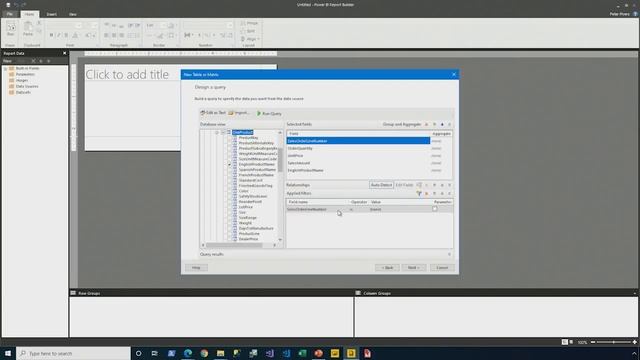
Task: Check the StandardCost field checkbox
Action: tap(229, 180)
